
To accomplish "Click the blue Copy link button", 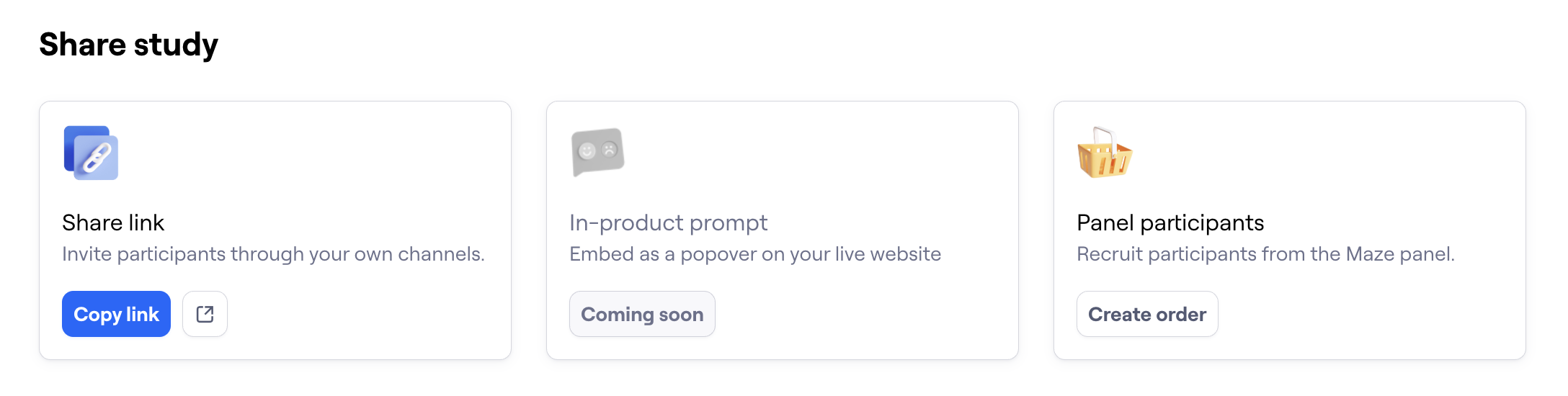I will [x=116, y=314].
